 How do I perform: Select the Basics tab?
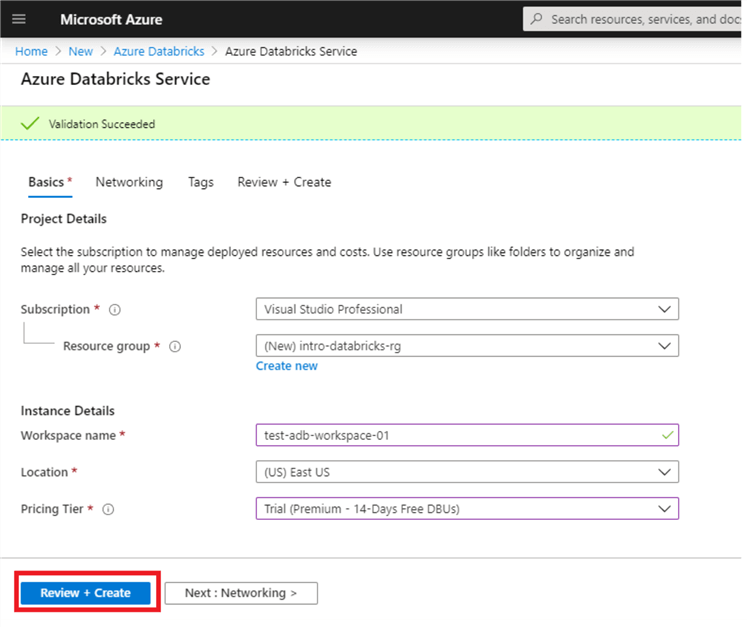(x=50, y=182)
